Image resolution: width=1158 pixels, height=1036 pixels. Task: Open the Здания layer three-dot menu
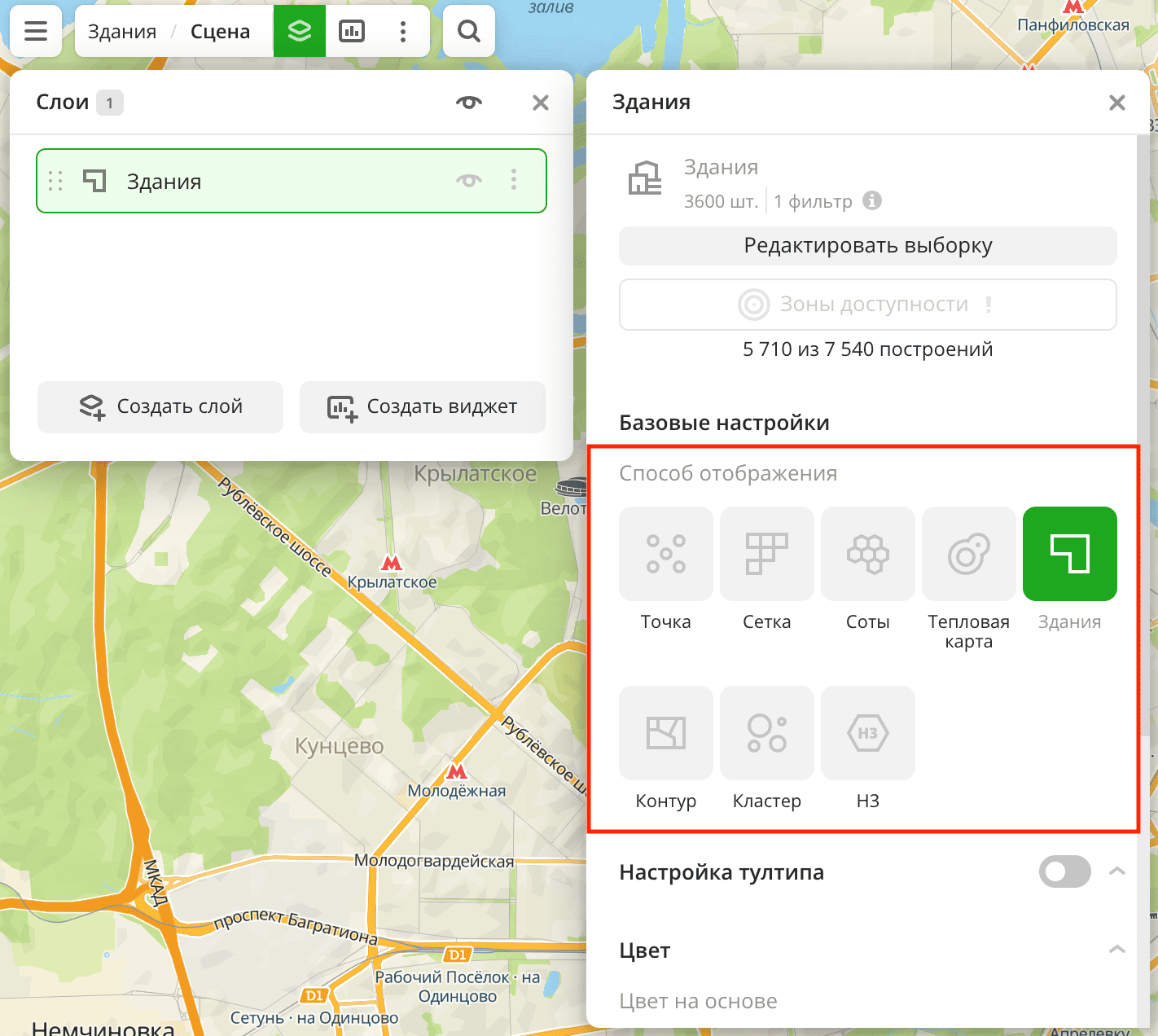coord(514,181)
